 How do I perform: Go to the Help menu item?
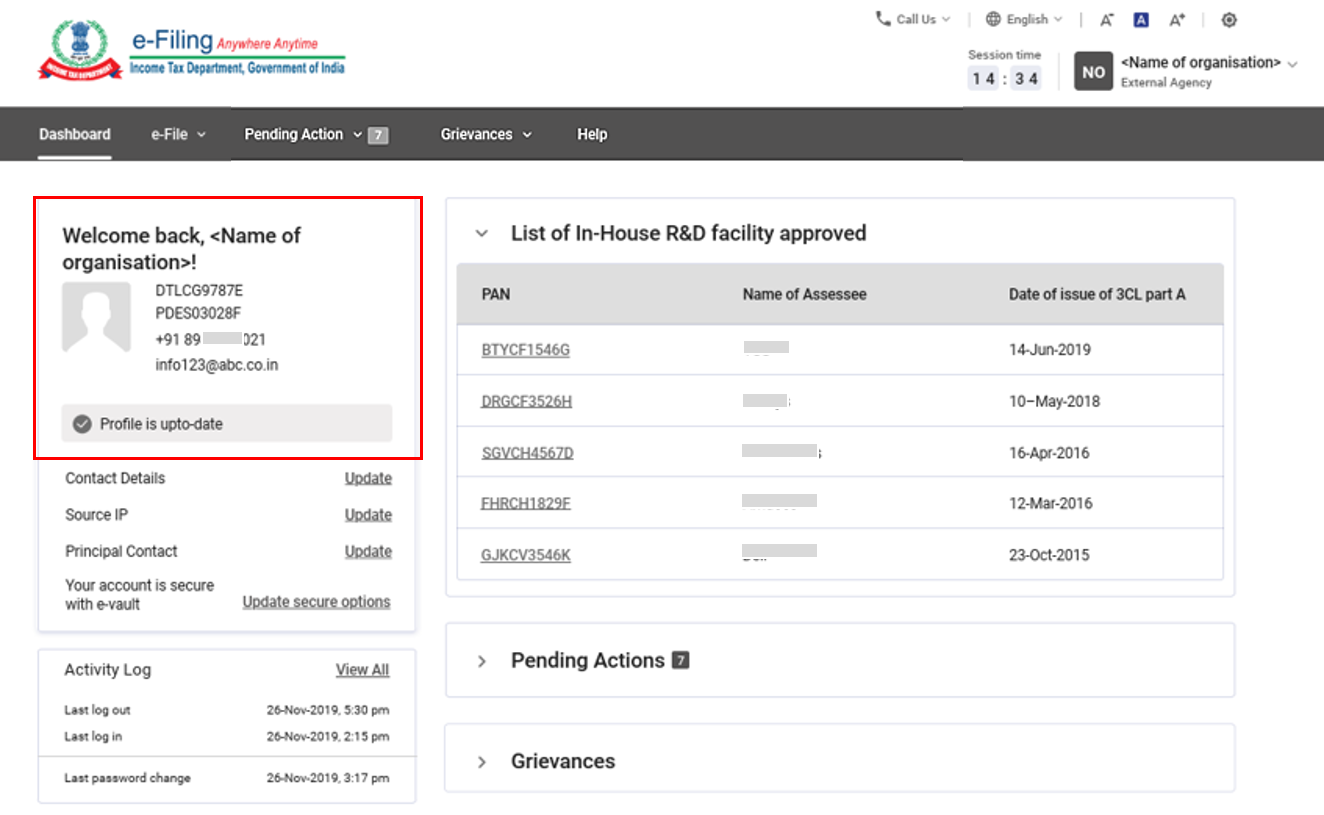(x=592, y=134)
